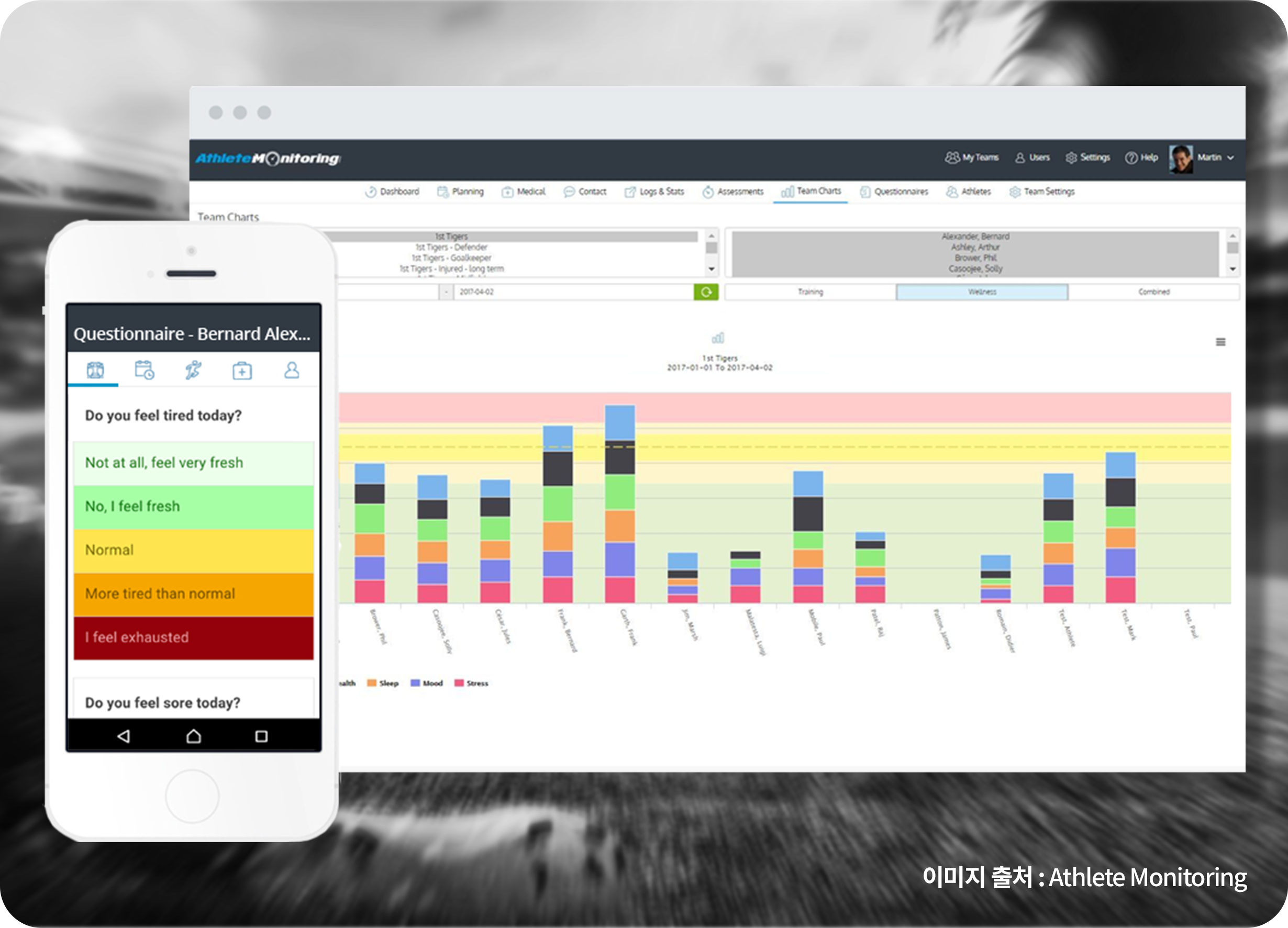
Task: Tap the medical kit icon on phone
Action: pos(242,371)
